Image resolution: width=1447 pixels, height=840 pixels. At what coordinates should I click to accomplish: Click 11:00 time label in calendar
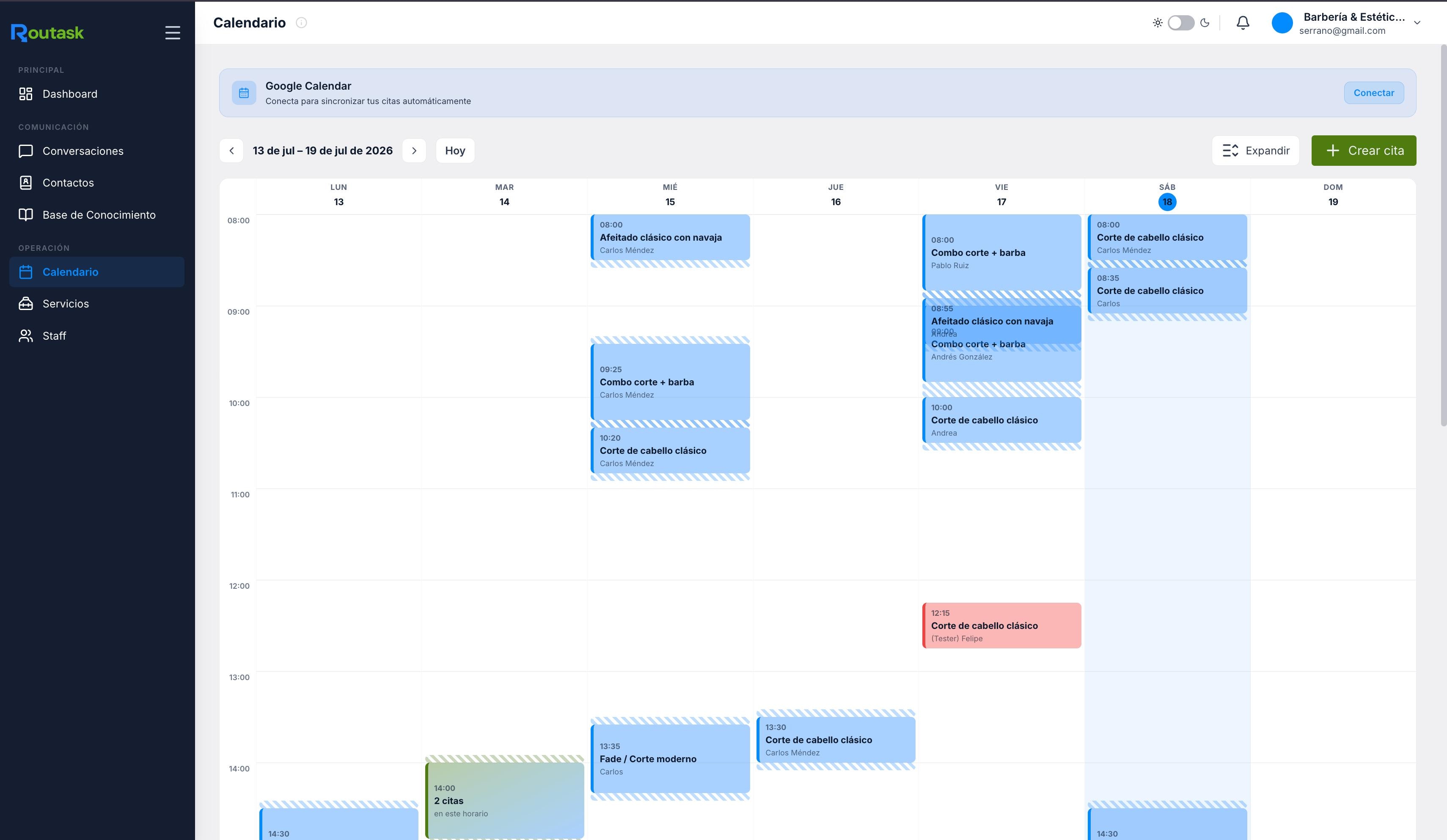[x=240, y=494]
